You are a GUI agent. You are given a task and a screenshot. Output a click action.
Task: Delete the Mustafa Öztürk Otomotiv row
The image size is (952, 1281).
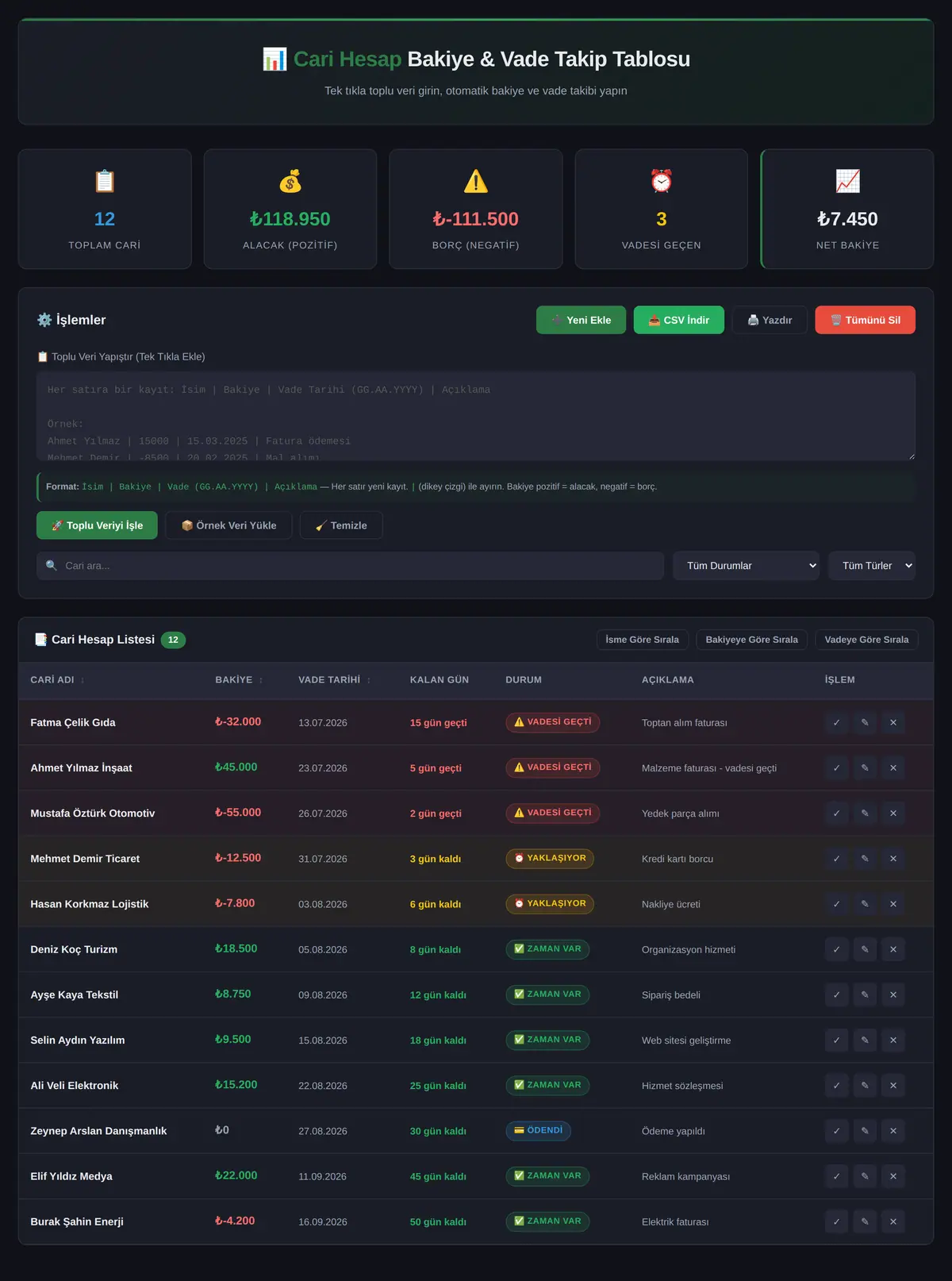click(x=893, y=813)
